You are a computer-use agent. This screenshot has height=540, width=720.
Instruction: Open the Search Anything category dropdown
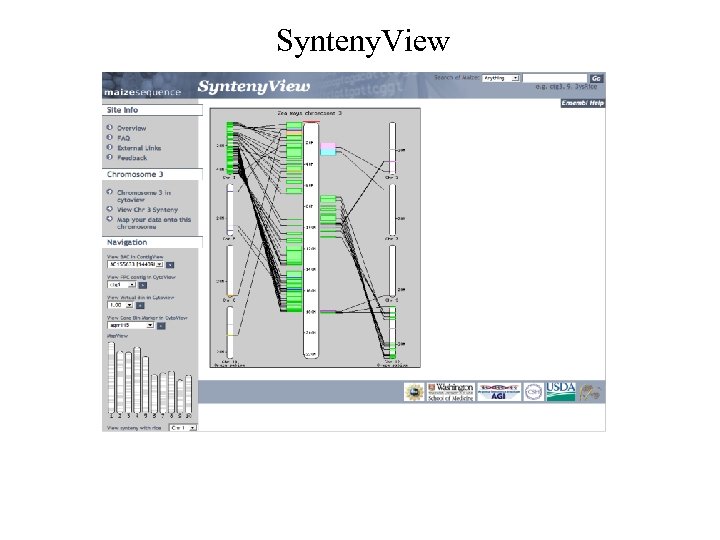click(501, 78)
